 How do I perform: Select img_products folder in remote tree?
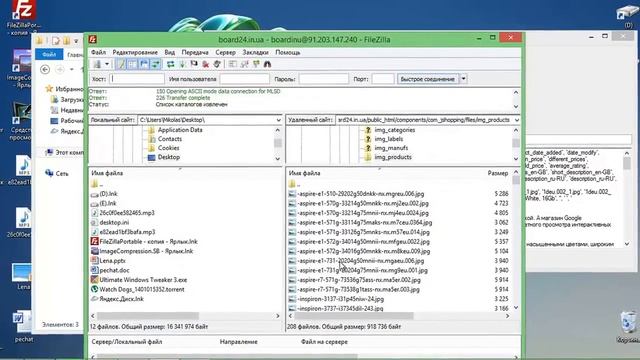[393, 157]
